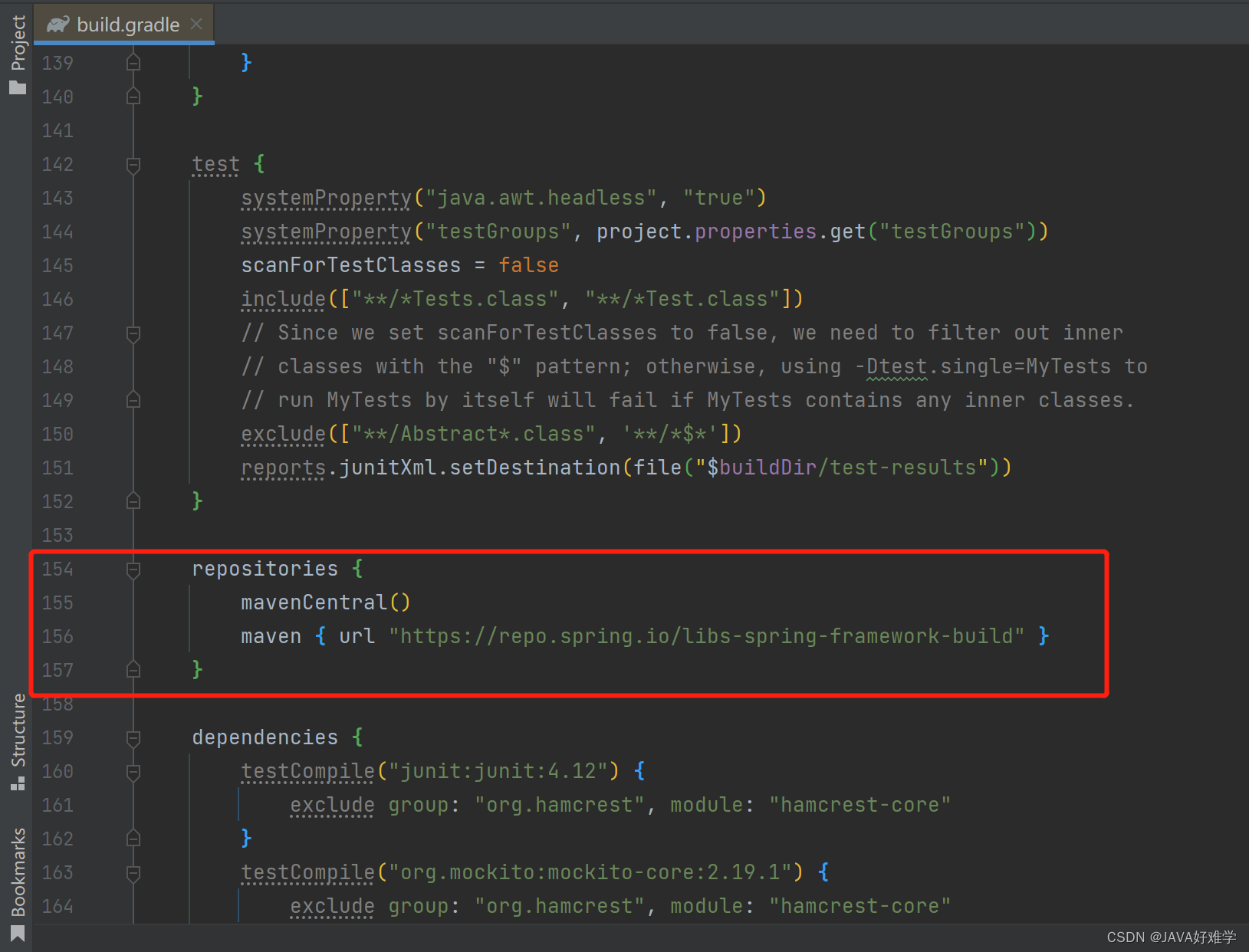Click the dependencies keyword on line 159

click(265, 737)
